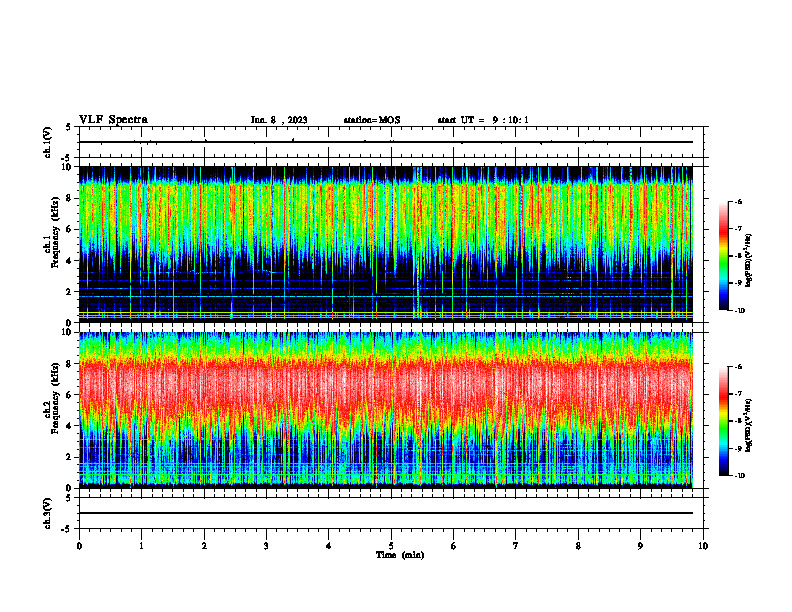Screen dimensions: 792x612
Task: Click the ch.3 voltage waveform trace
Action: 386,513
